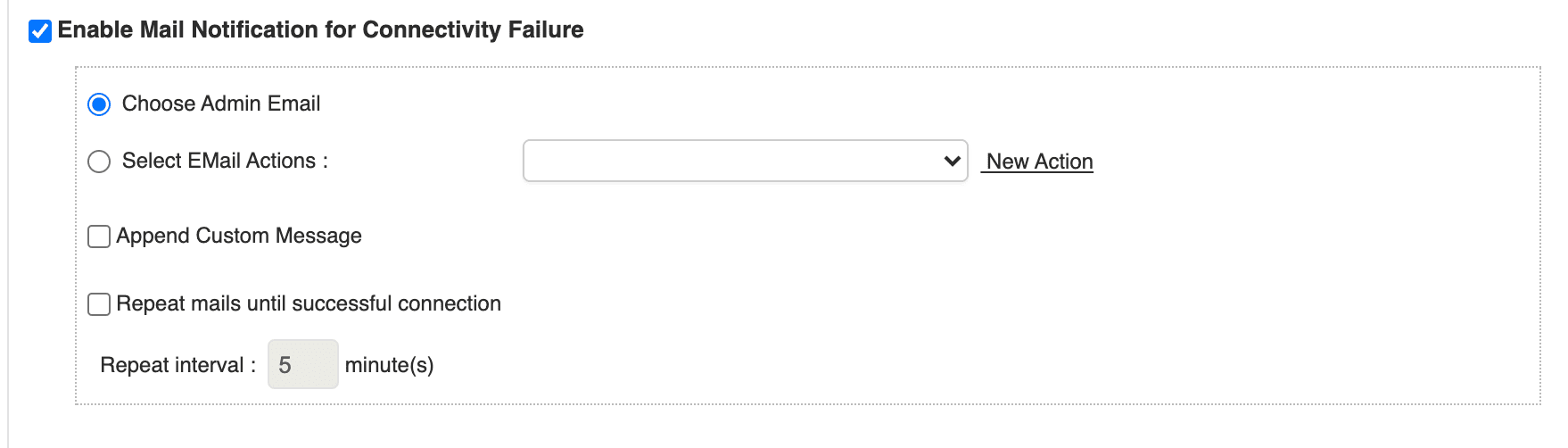The height and width of the screenshot is (448, 1568).
Task: Click the EMail Actions dropdown chevron arrow
Action: 952,162
